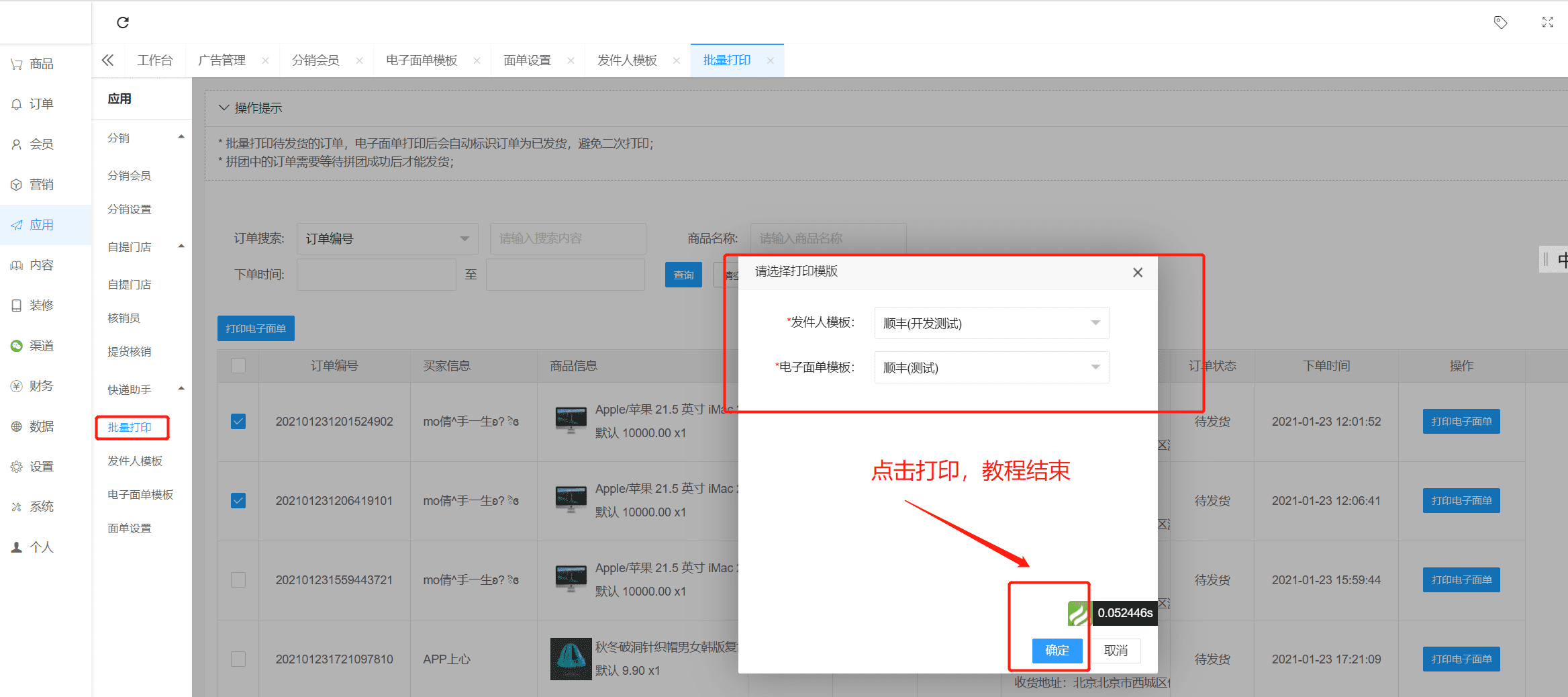Open 商品 section via shopping cart icon
1568x697 pixels.
[17, 64]
